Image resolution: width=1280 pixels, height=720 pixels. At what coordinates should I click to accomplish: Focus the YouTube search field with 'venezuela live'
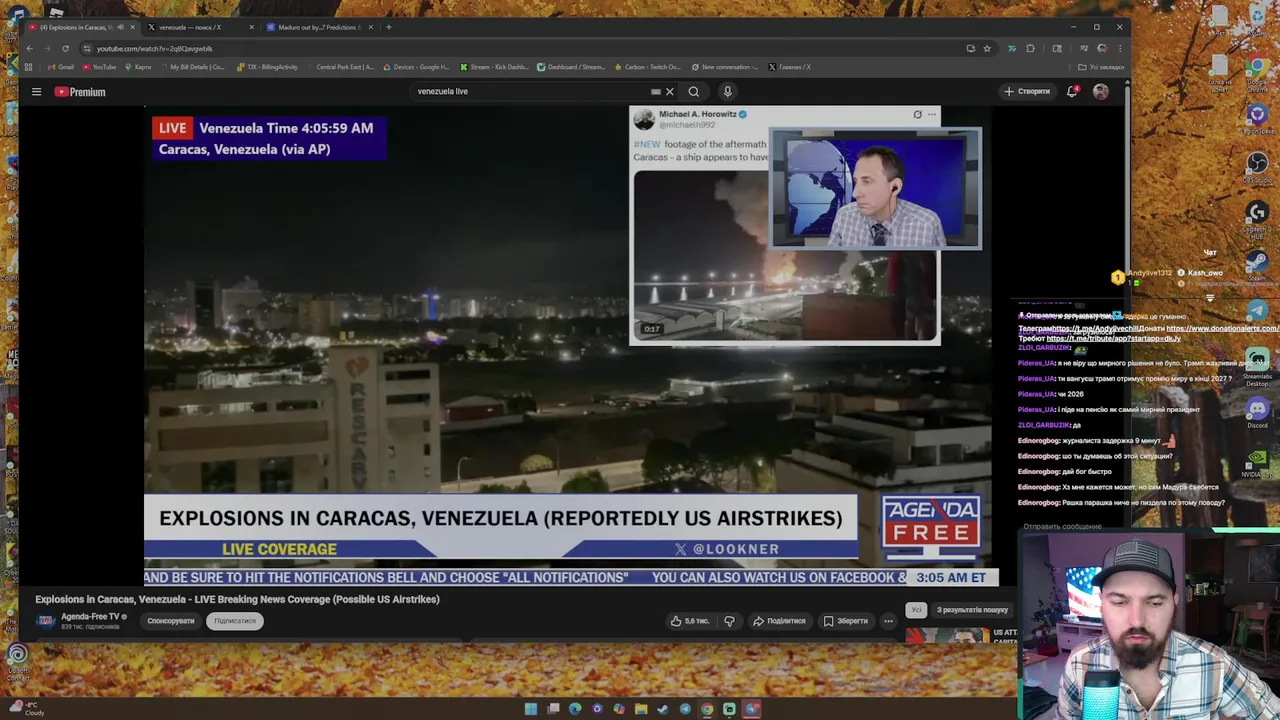(x=530, y=91)
